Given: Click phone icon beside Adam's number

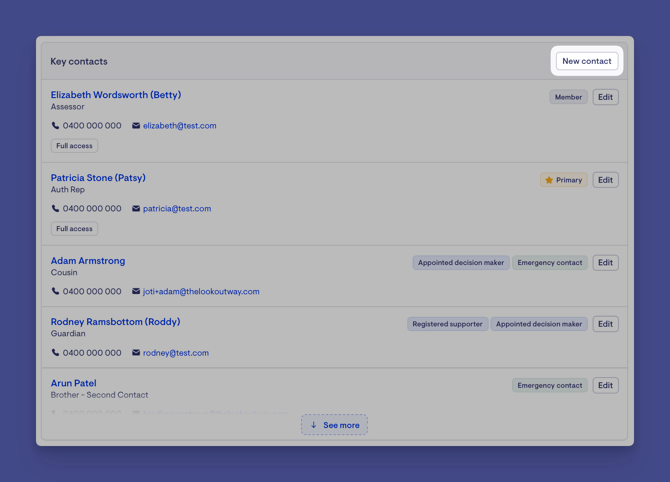Looking at the screenshot, I should tap(55, 291).
